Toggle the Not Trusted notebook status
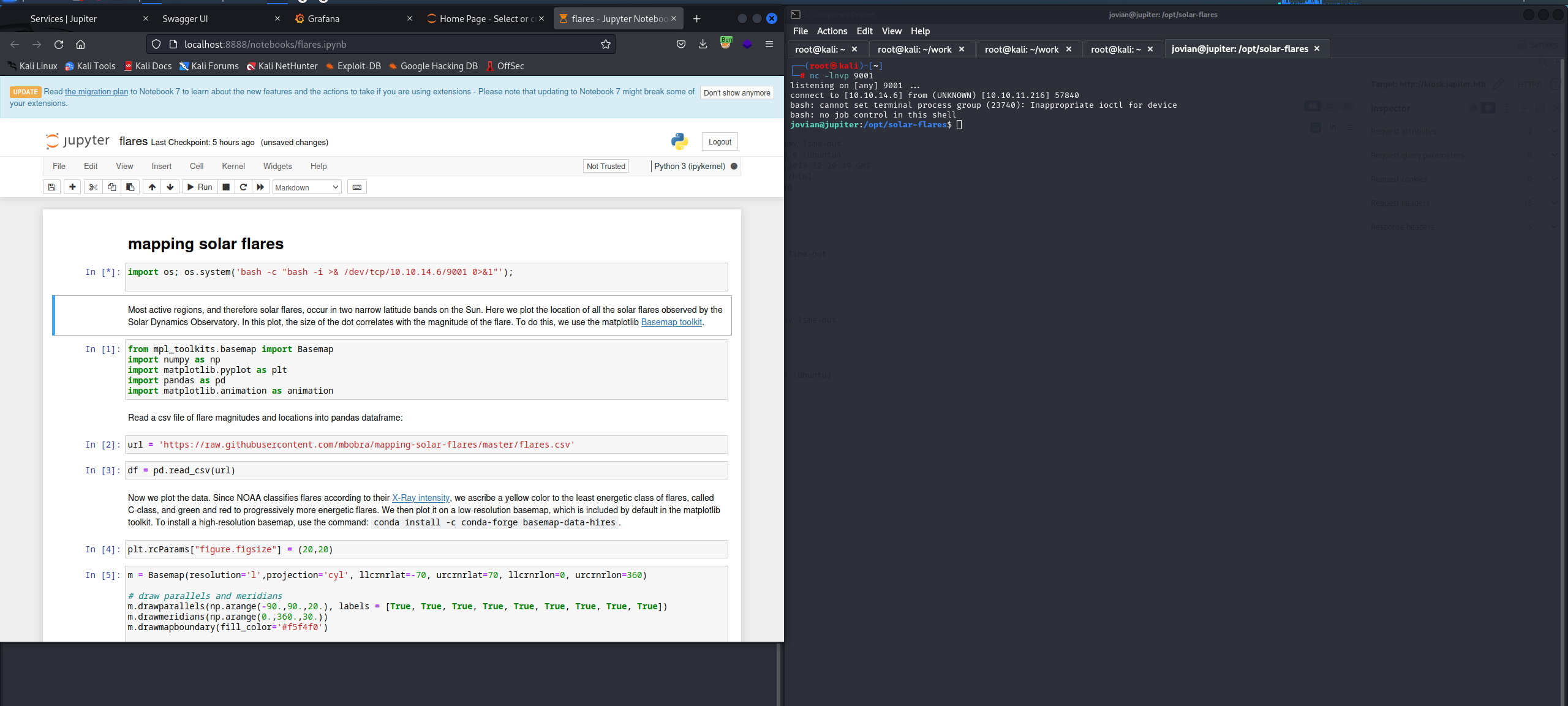1568x706 pixels. 605,166
